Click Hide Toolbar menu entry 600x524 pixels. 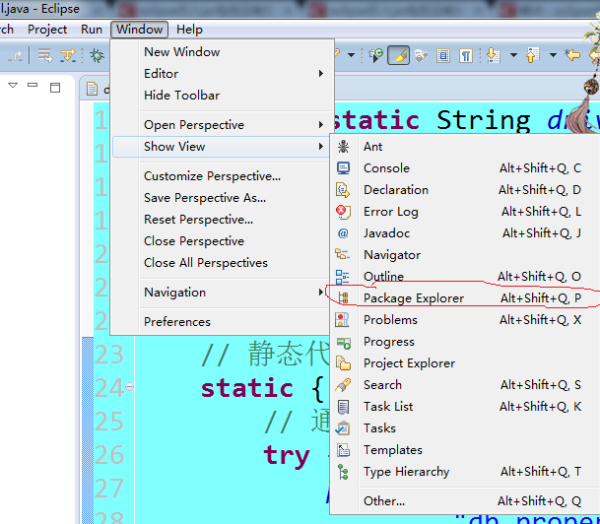(181, 96)
